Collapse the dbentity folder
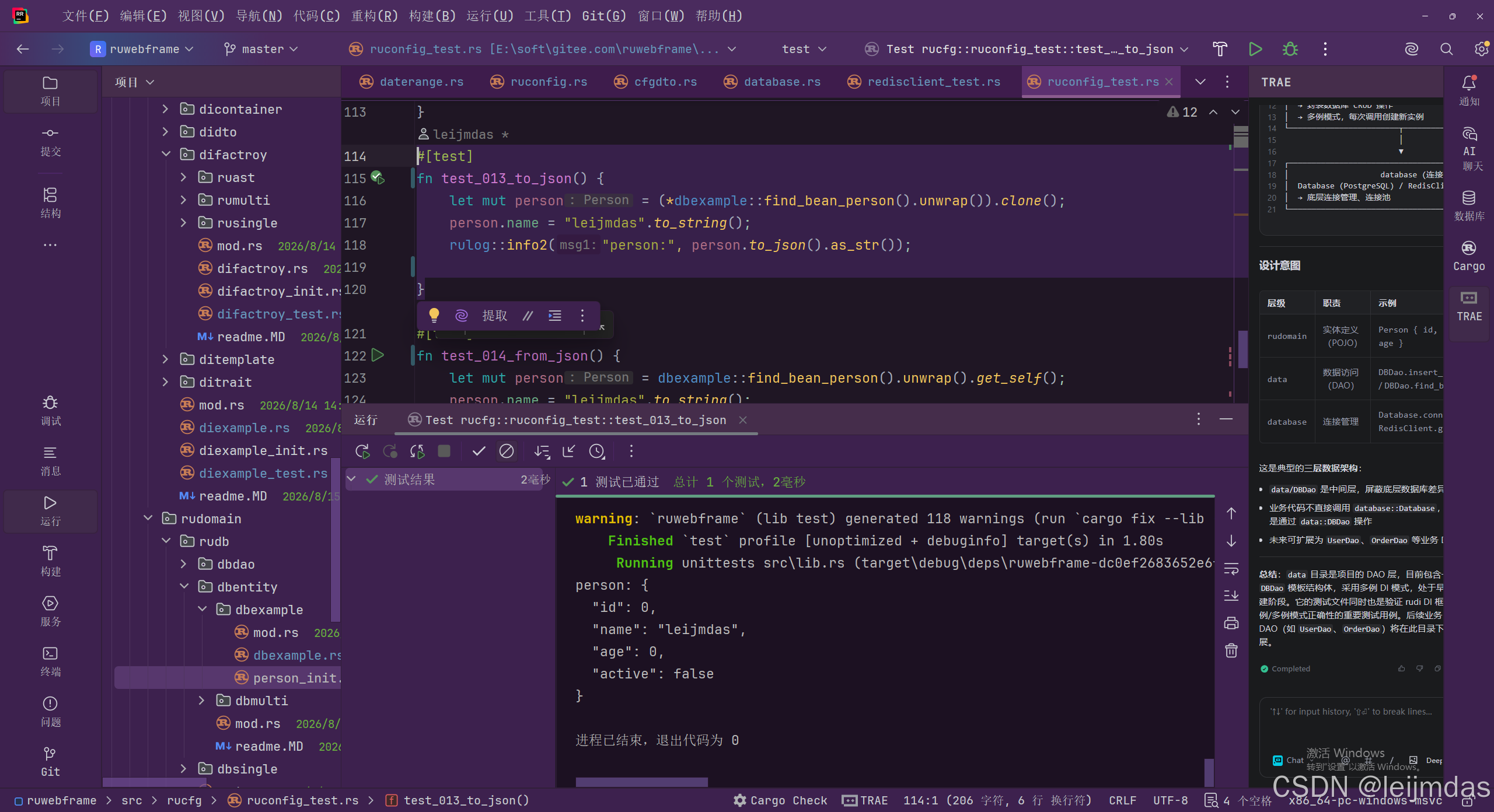Viewport: 1494px width, 812px height. coord(184,587)
